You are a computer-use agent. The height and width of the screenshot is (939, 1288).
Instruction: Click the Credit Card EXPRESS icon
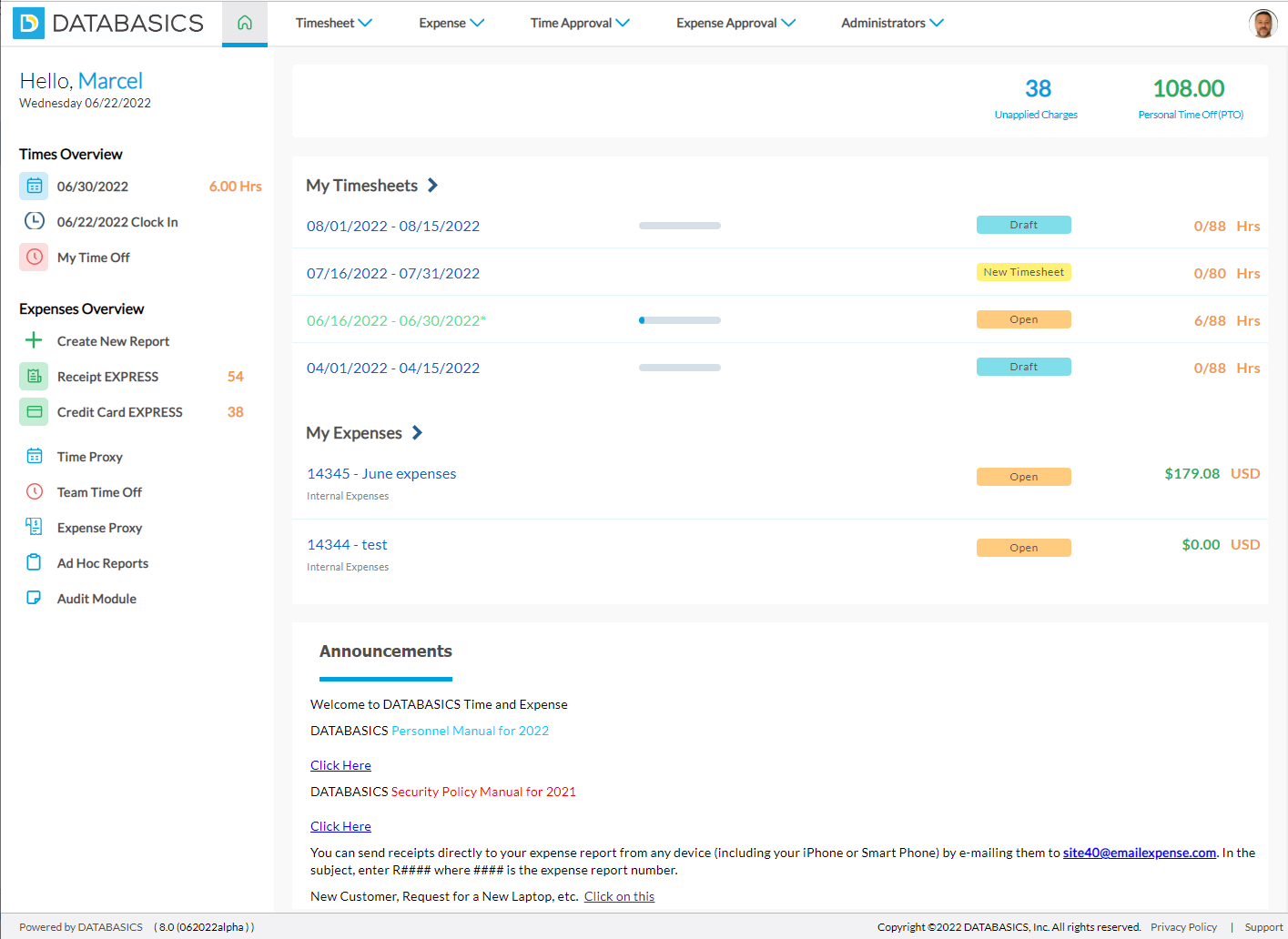click(x=34, y=411)
